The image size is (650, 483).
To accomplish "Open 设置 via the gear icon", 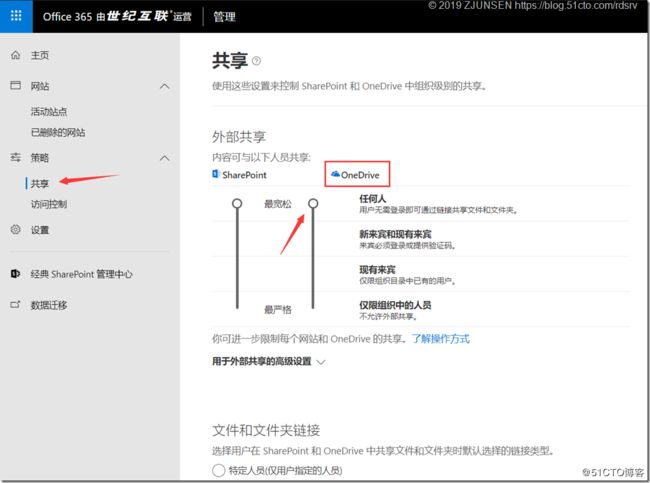I will coord(15,229).
